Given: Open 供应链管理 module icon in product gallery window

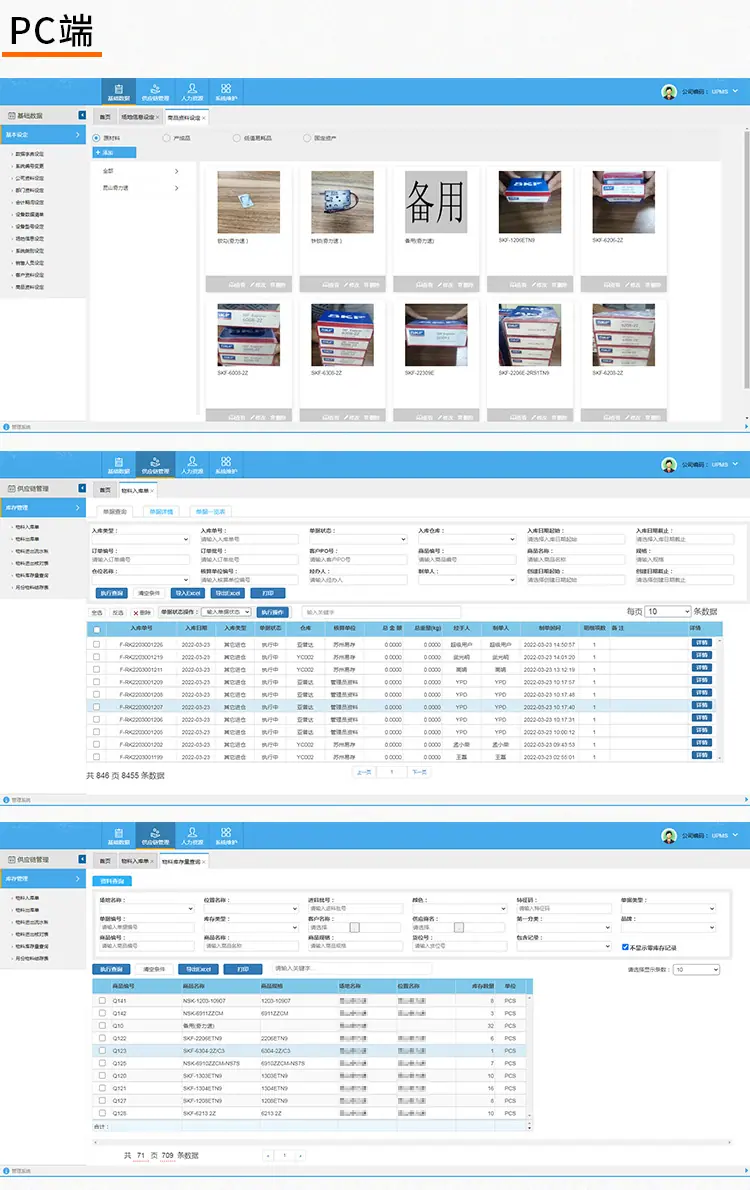Looking at the screenshot, I should (155, 91).
